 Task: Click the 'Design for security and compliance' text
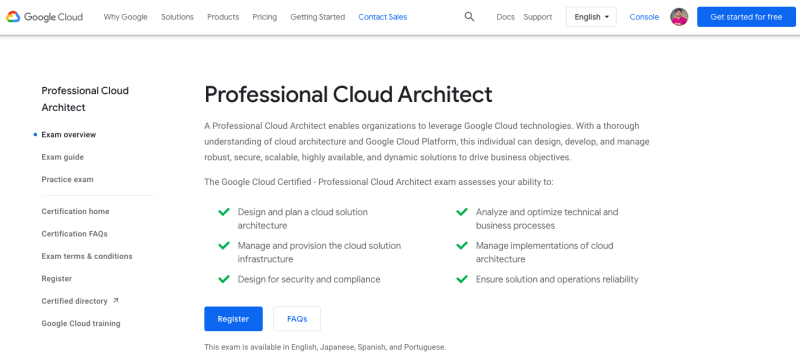pyautogui.click(x=309, y=279)
